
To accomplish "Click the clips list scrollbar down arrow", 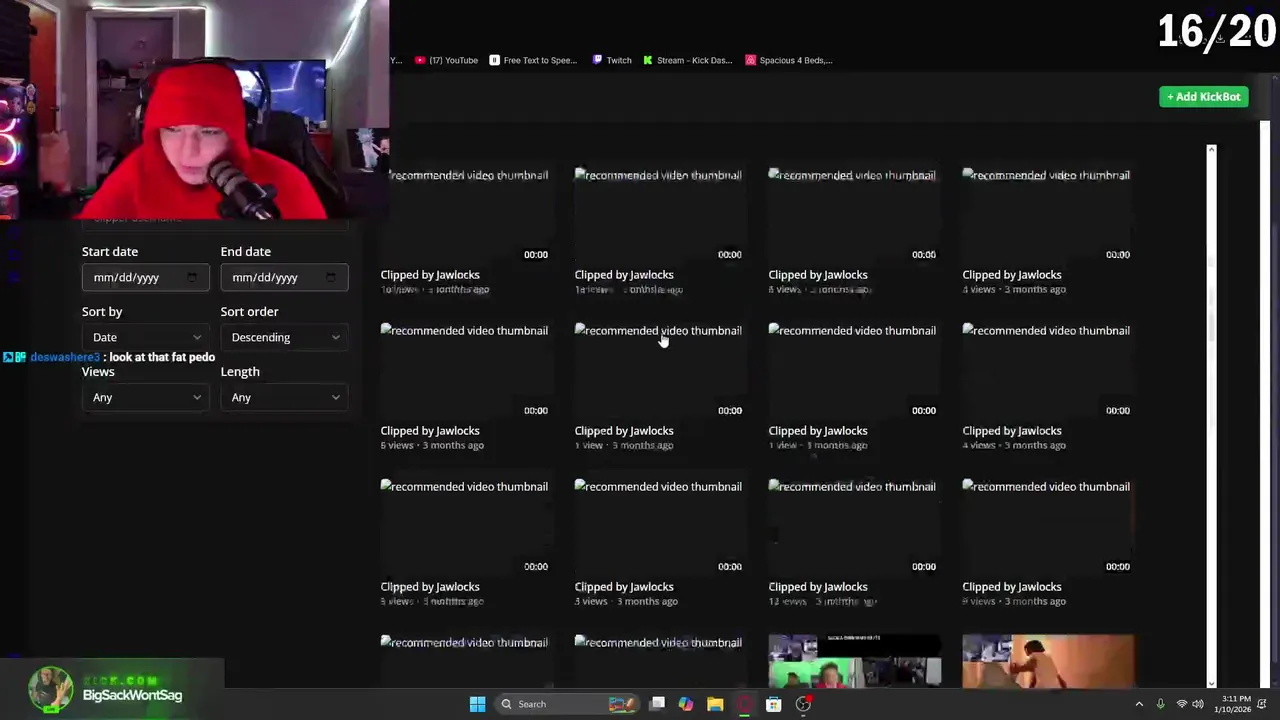I will click(x=1211, y=683).
